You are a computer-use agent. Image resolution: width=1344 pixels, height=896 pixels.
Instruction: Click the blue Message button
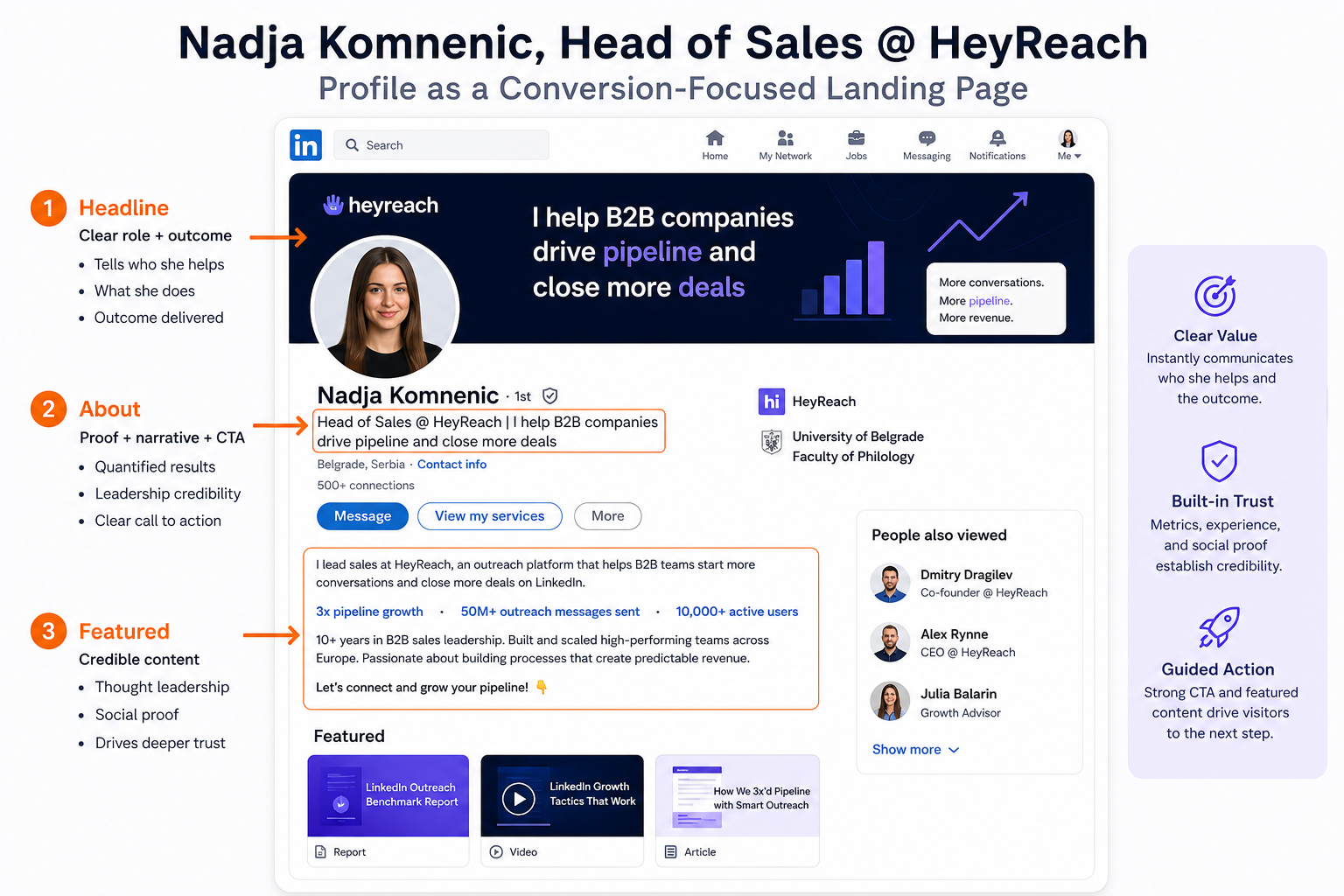pyautogui.click(x=362, y=516)
